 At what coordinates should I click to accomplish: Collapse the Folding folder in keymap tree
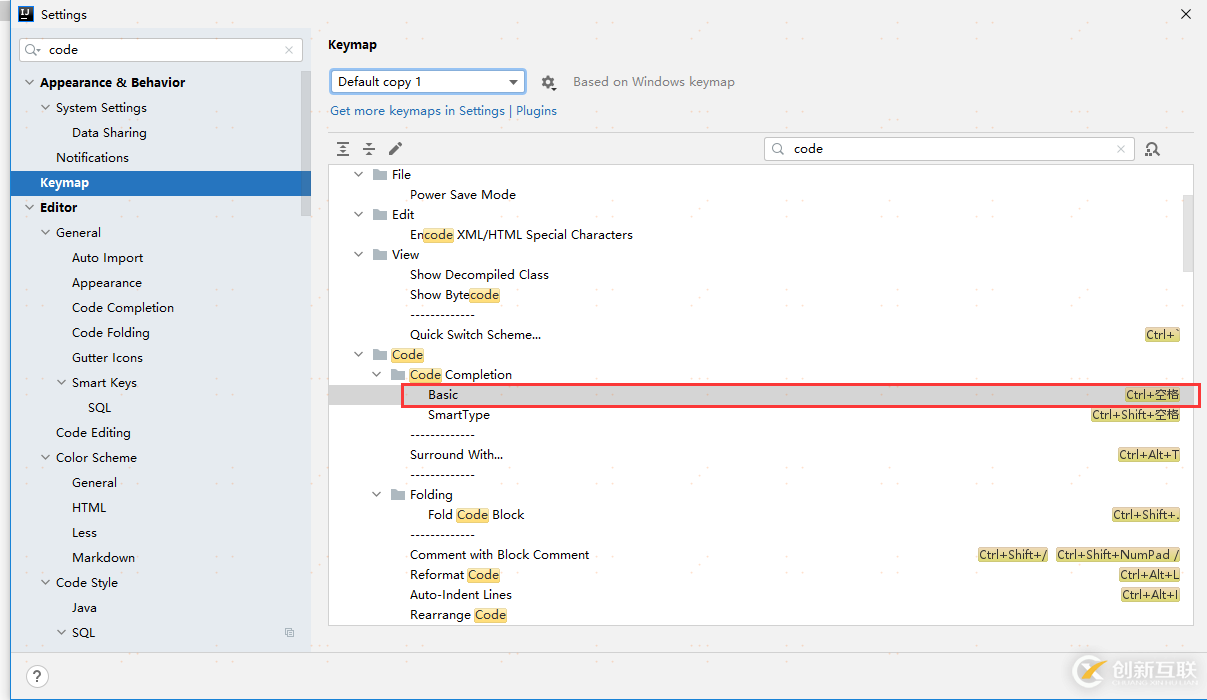[377, 495]
